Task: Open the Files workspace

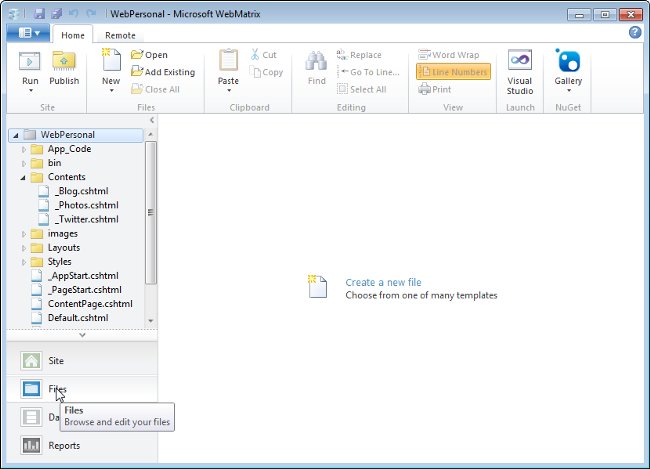Action: (82, 389)
